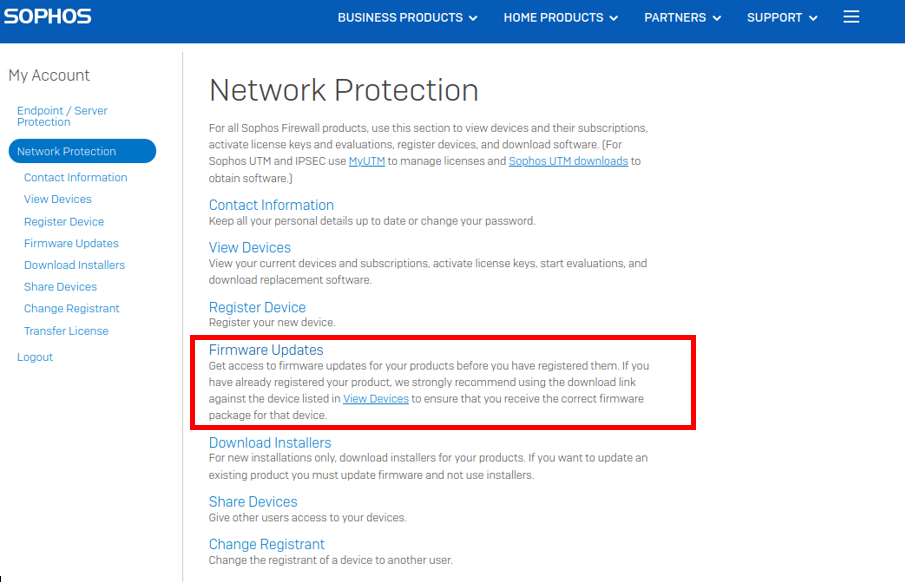This screenshot has height=582, width=905.
Task: Click the Sophos logo
Action: 47,16
